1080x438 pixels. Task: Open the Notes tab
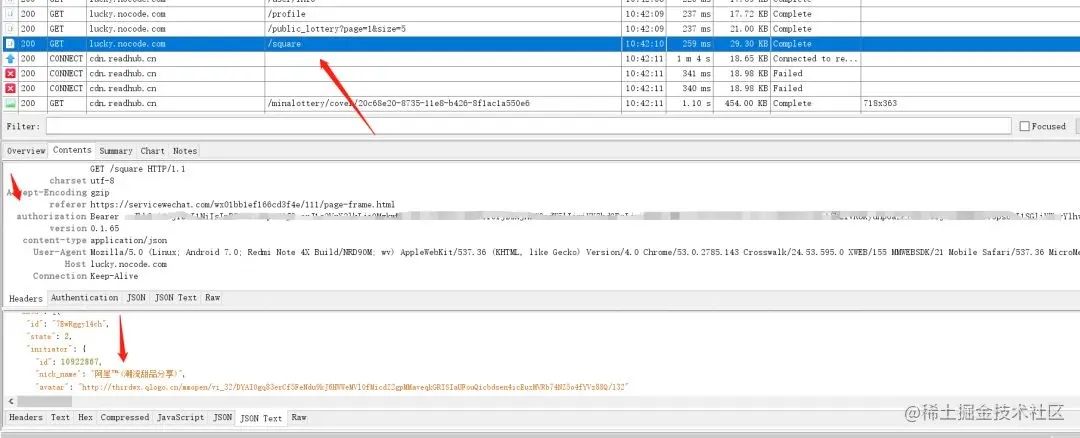pyautogui.click(x=185, y=151)
